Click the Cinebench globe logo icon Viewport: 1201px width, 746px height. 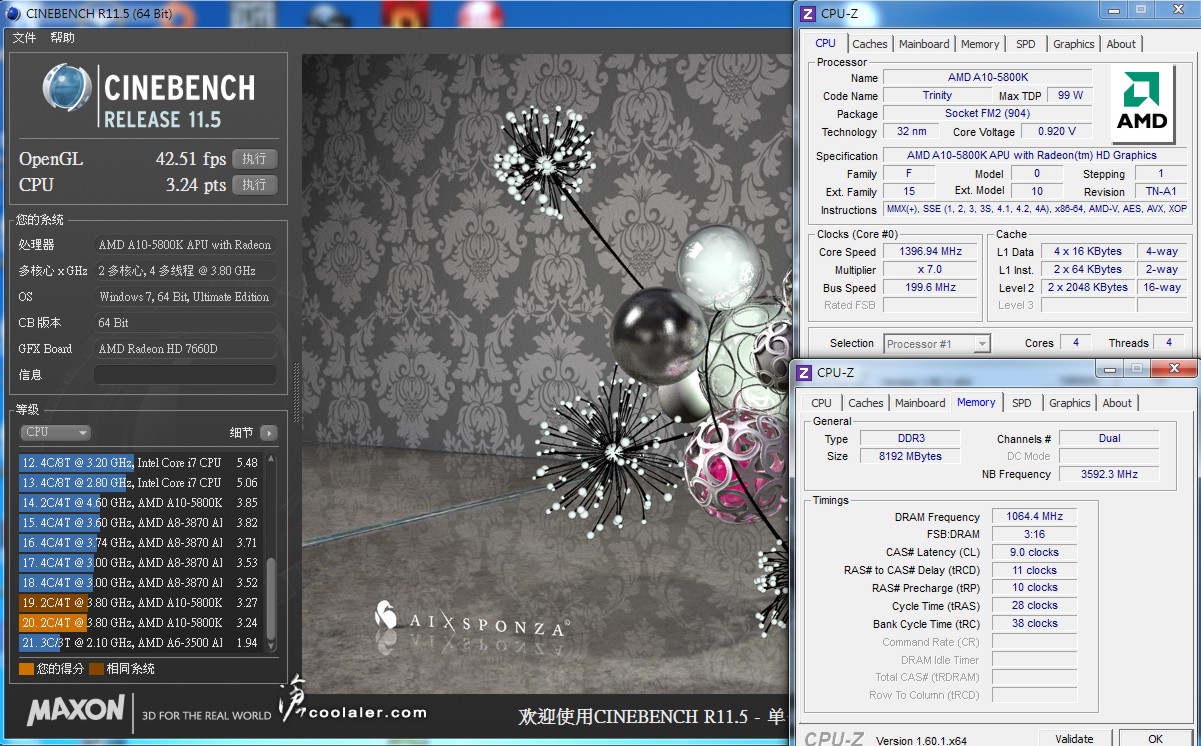(67, 88)
